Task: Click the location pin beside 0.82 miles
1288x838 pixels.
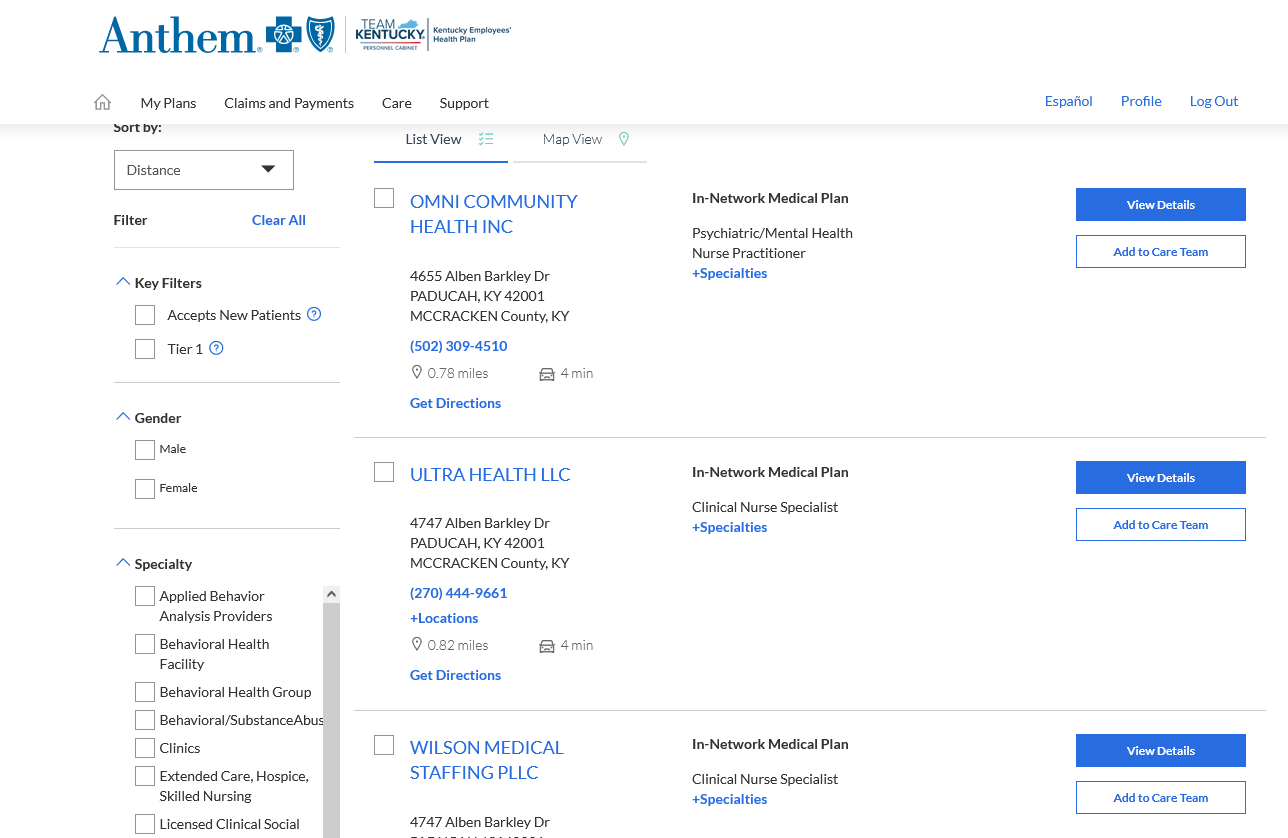Action: [417, 644]
